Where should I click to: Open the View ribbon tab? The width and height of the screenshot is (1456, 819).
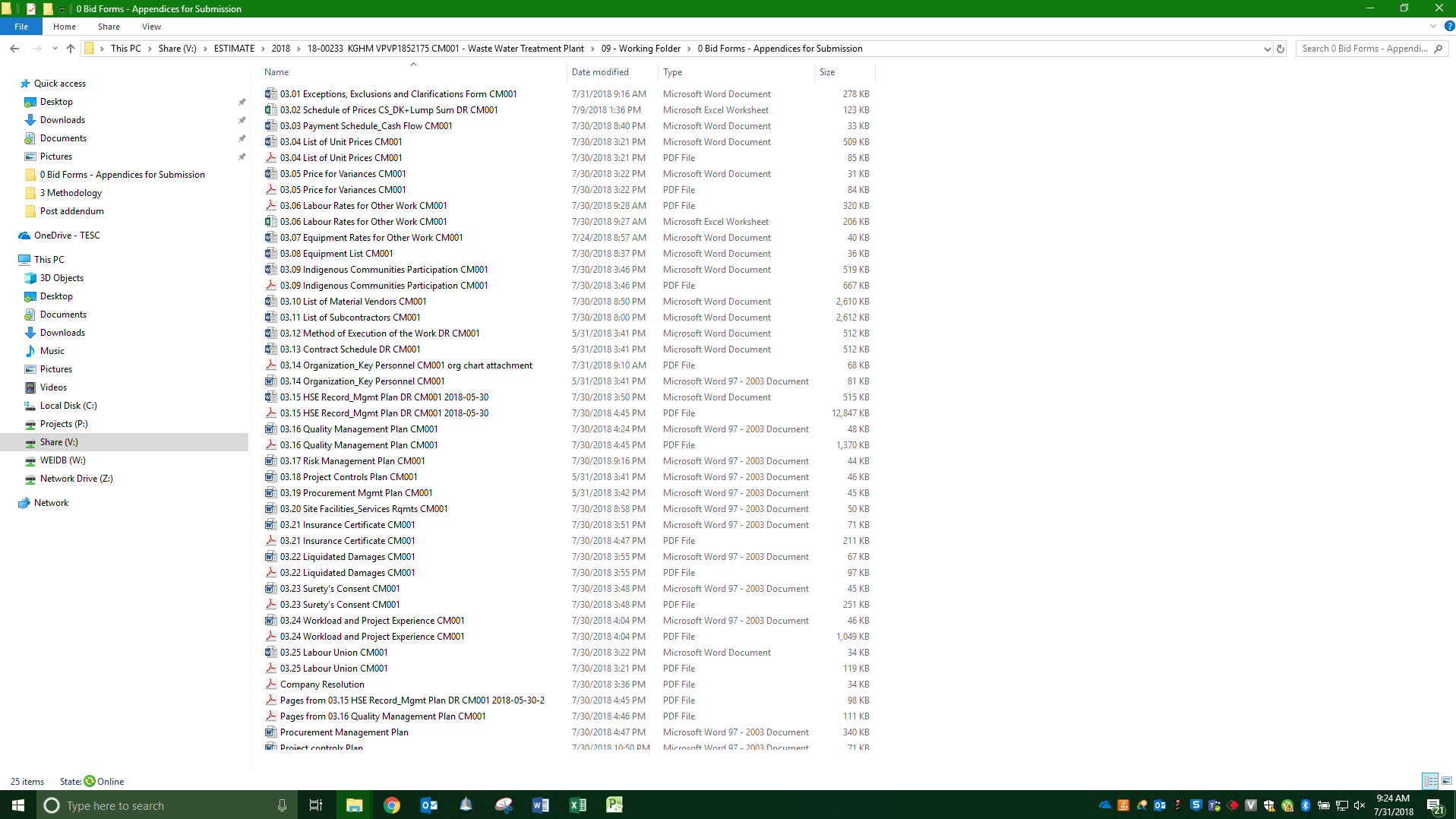[151, 27]
